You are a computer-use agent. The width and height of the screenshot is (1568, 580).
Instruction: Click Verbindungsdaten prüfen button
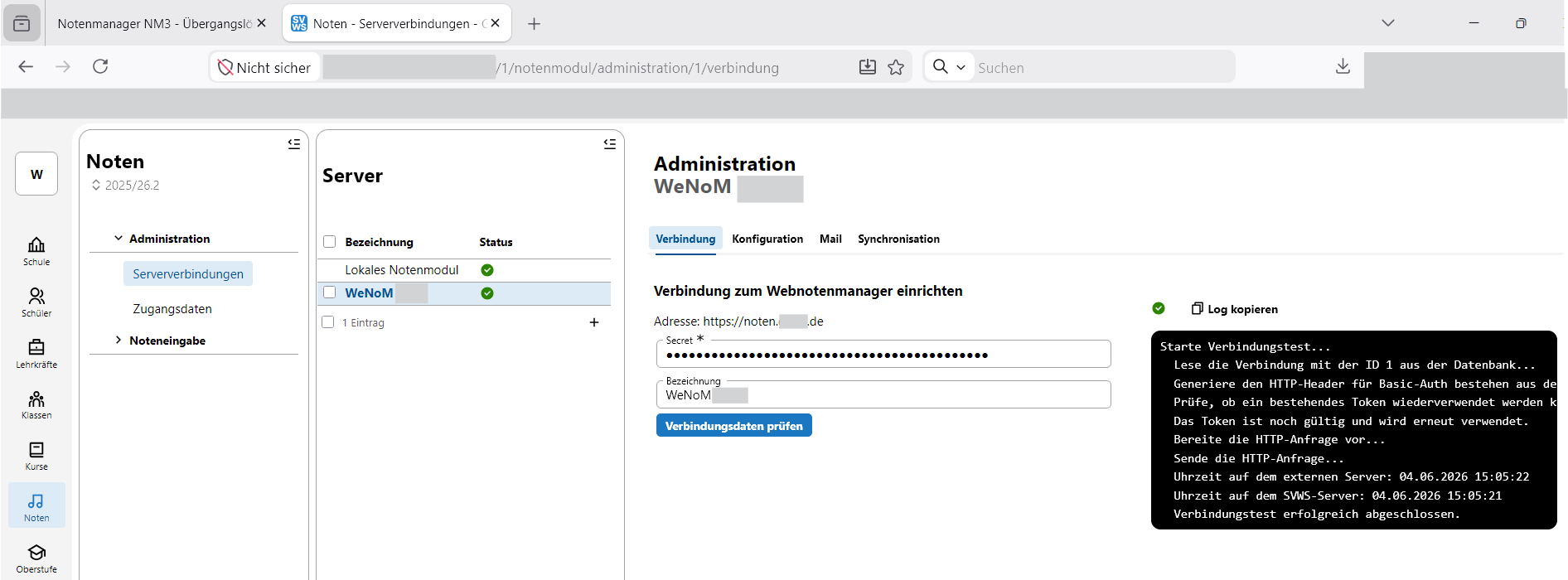(734, 426)
